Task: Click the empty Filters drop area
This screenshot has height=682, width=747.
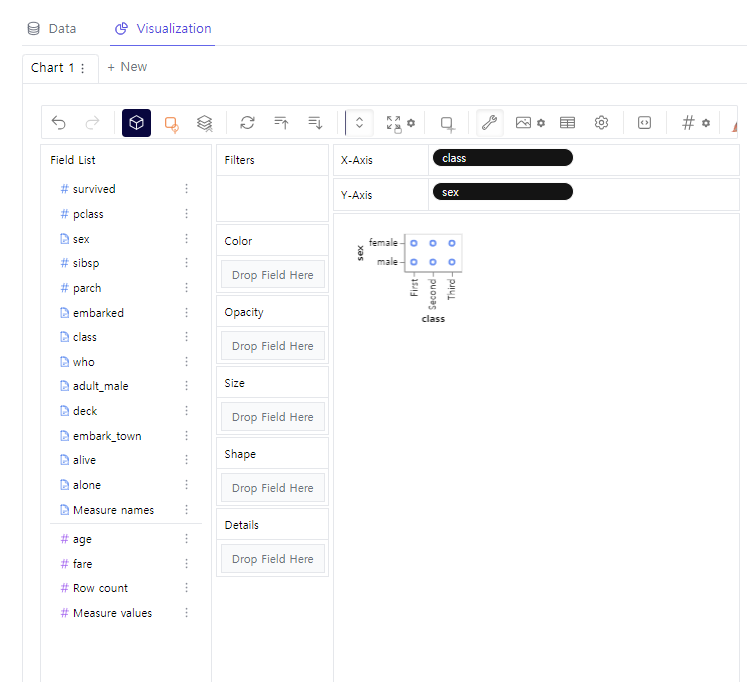Action: 273,198
